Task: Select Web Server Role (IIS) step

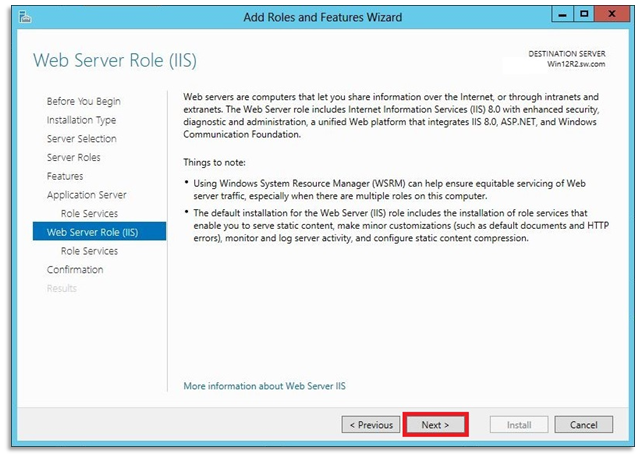Action: pos(99,231)
